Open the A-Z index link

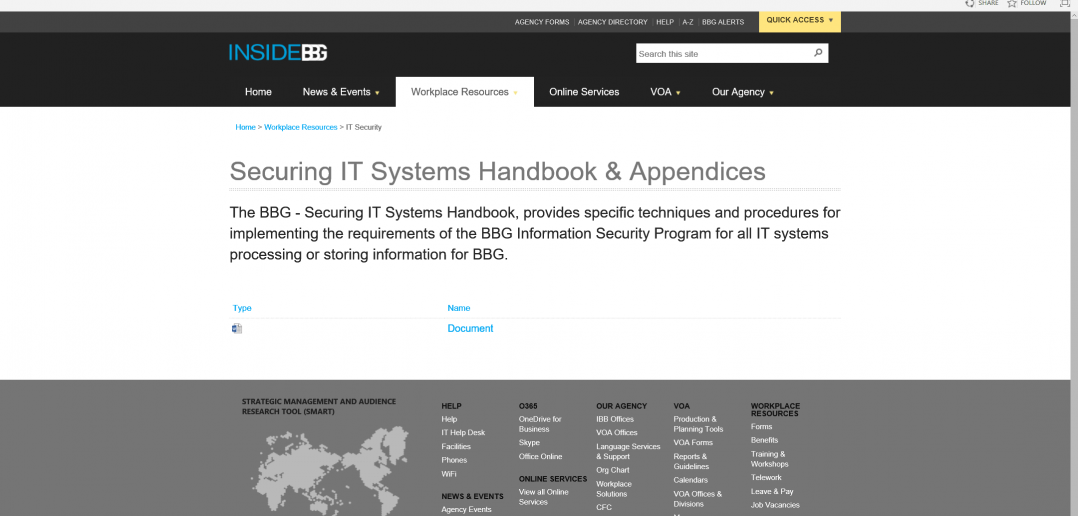688,22
